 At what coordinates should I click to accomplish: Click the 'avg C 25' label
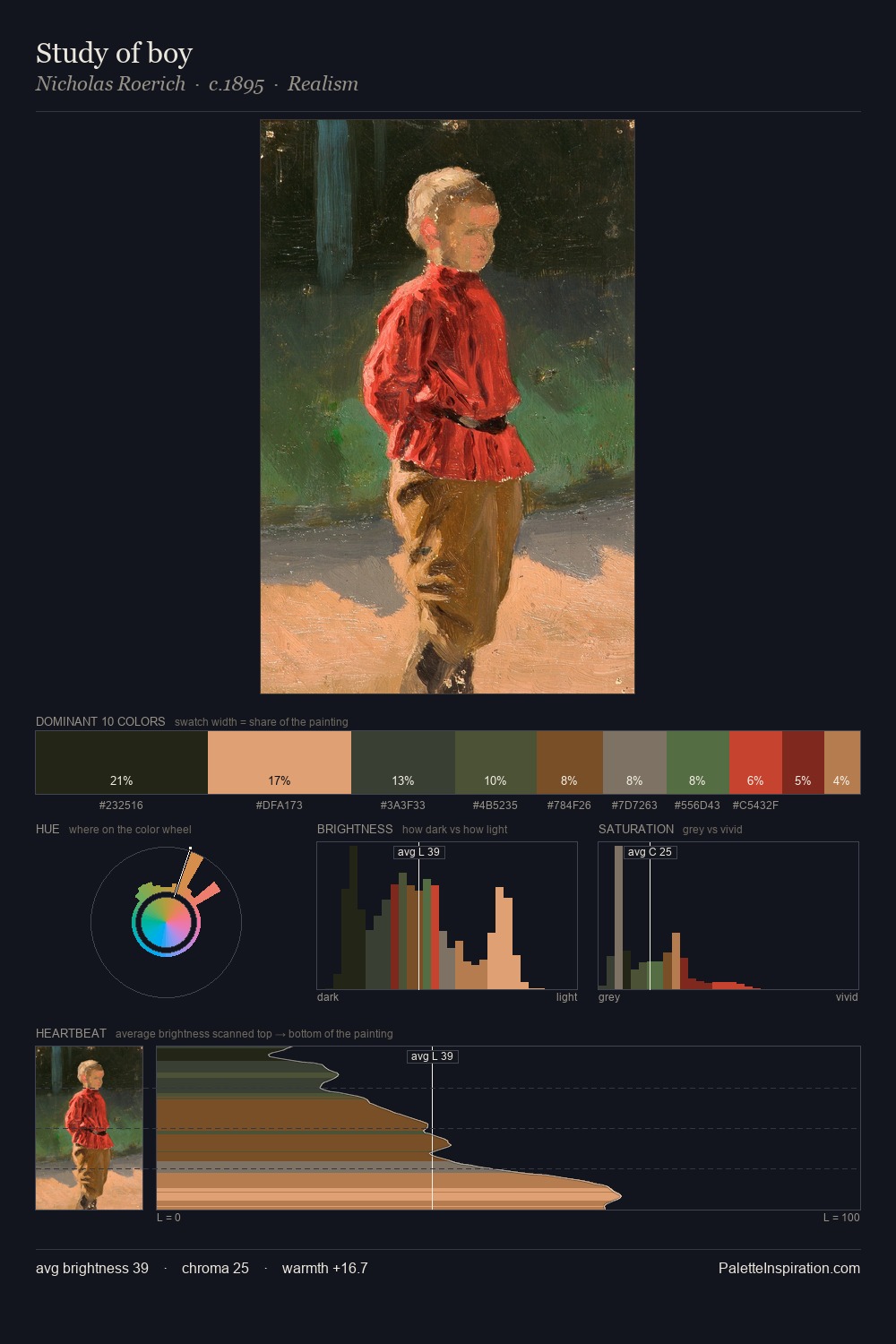point(650,852)
